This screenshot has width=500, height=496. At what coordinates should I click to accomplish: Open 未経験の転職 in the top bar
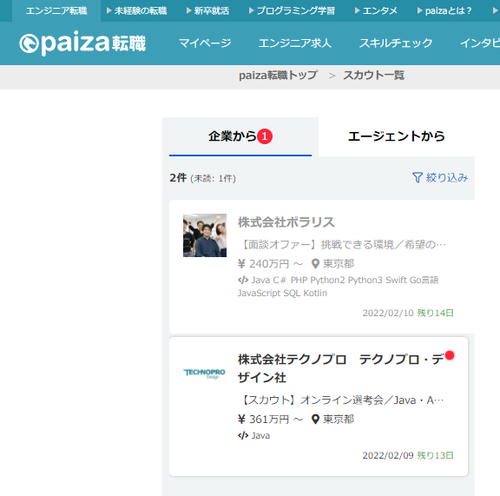(x=137, y=11)
